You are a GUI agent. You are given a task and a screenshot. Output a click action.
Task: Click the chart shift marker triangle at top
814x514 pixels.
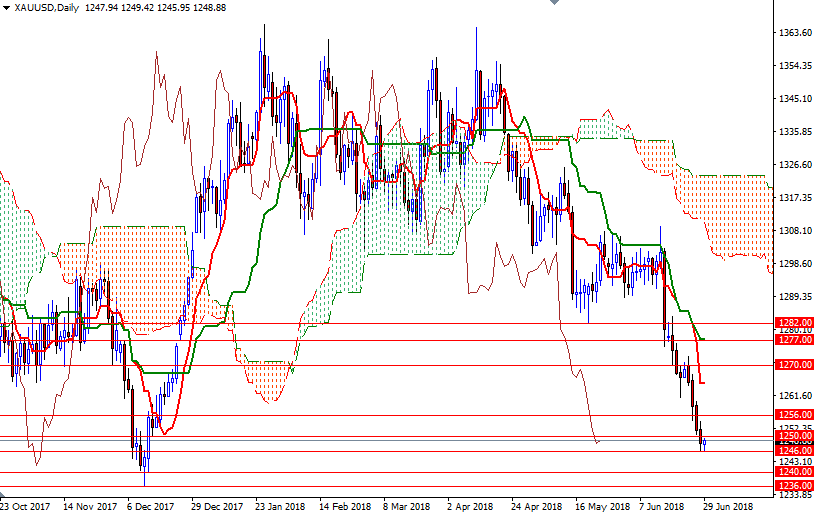556,4
